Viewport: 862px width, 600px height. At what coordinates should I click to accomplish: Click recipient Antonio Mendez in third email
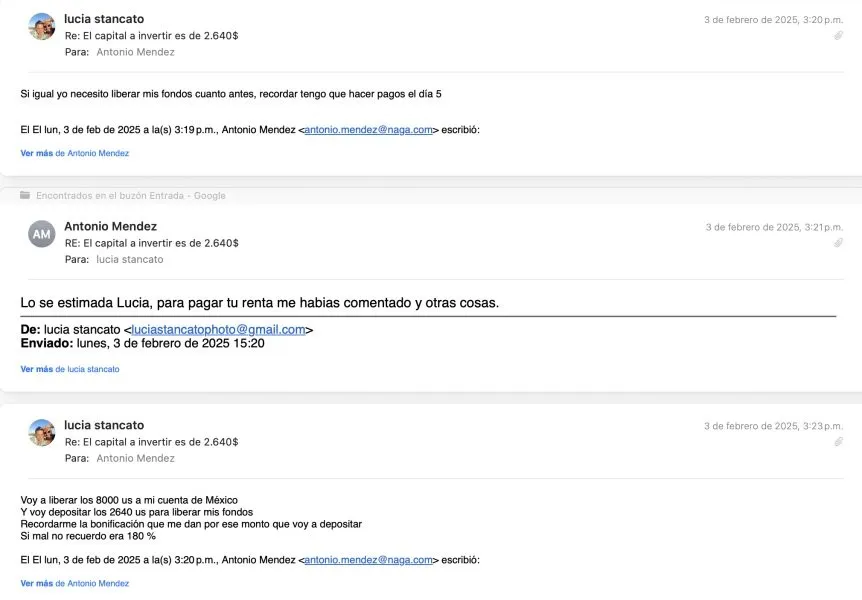(135, 459)
